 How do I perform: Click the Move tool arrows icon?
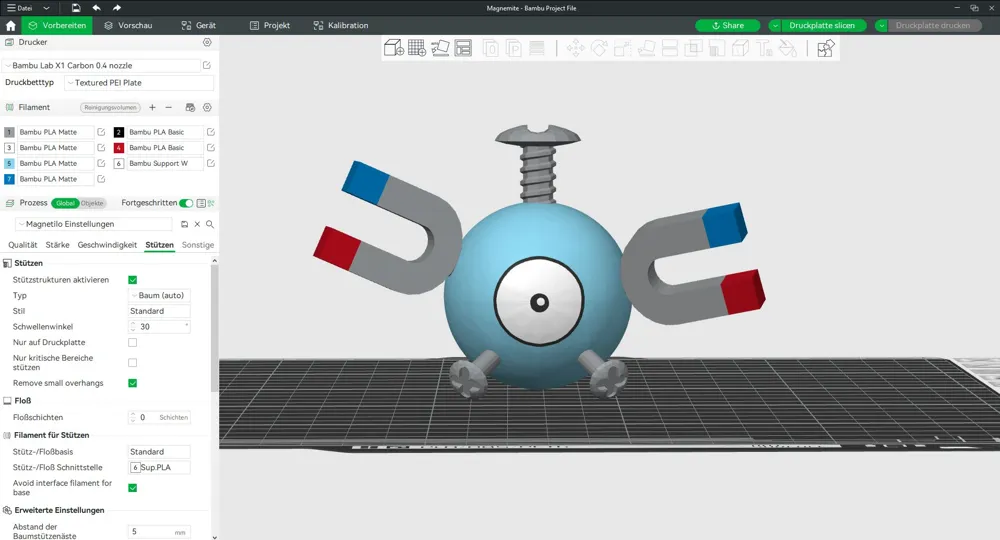[x=575, y=48]
